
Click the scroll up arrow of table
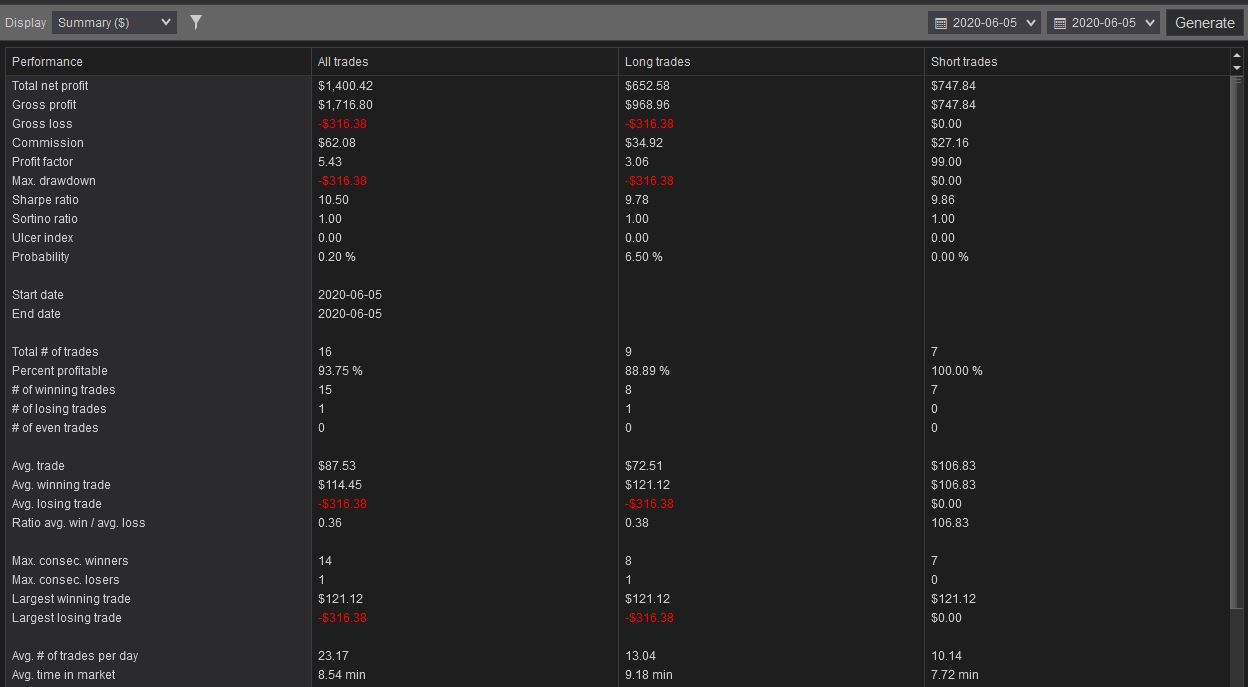[x=1237, y=56]
